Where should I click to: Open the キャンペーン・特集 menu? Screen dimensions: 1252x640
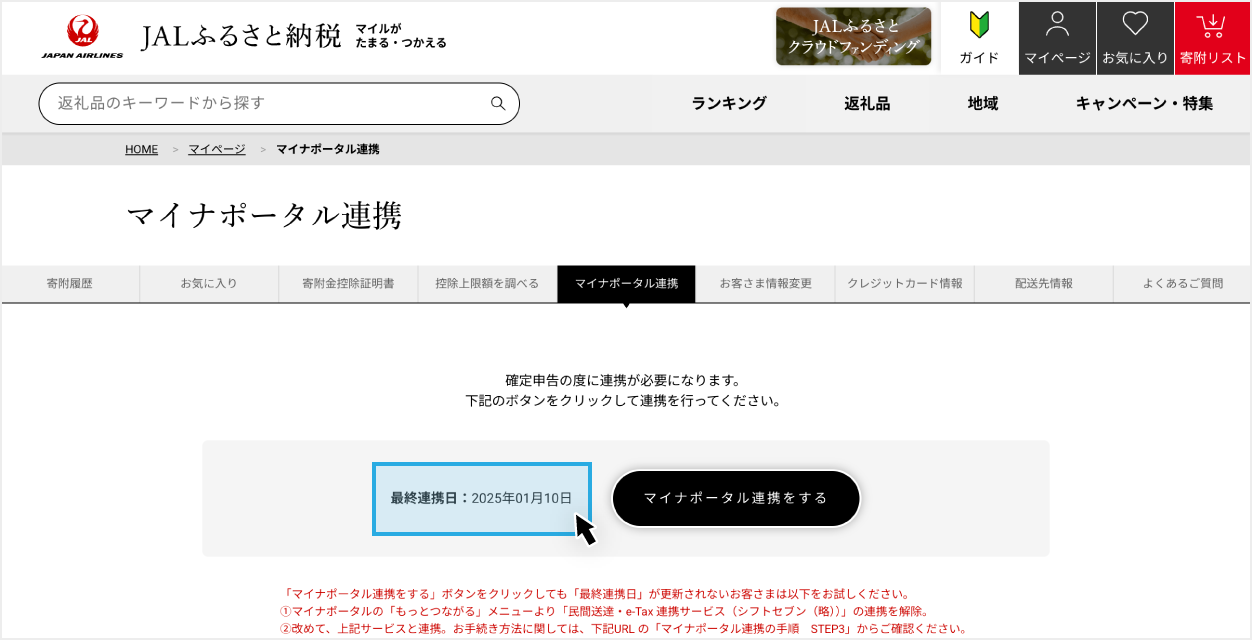coord(1144,103)
